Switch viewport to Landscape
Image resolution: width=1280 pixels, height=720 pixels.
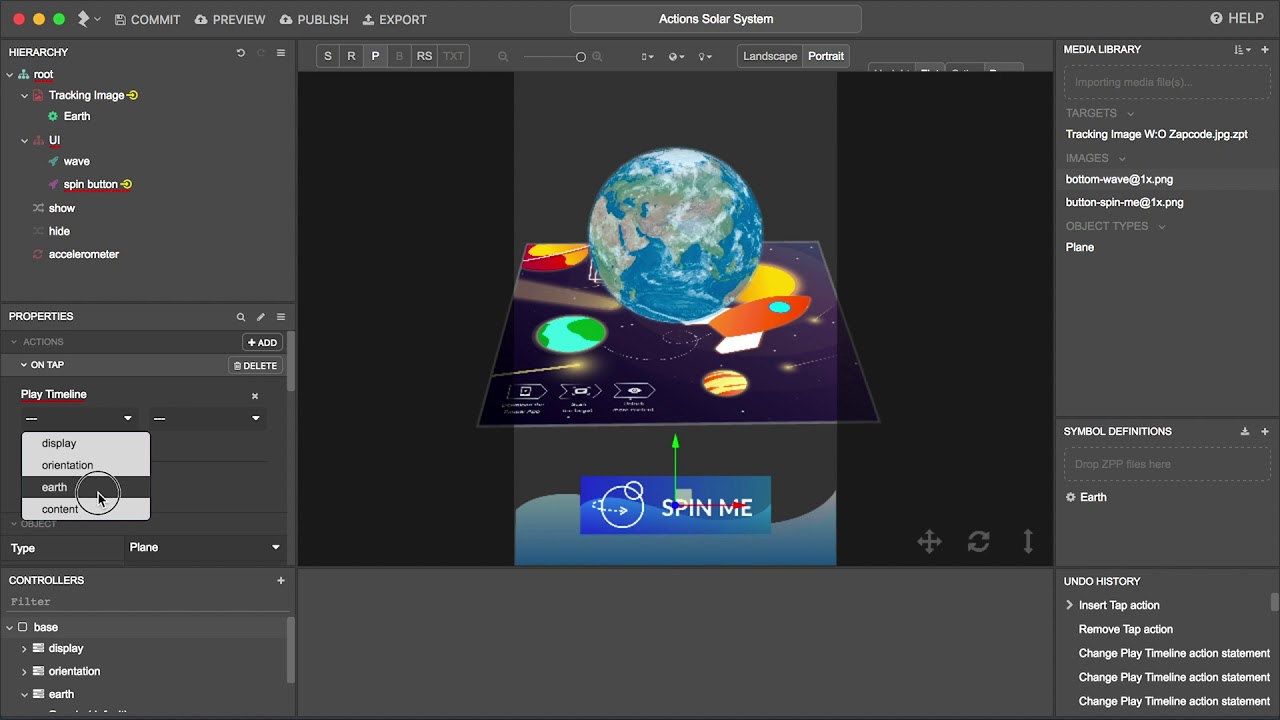770,56
